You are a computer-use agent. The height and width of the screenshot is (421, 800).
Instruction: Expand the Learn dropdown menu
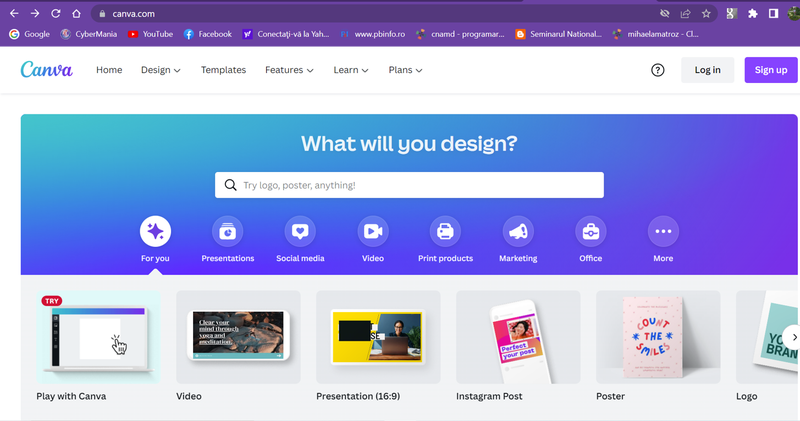351,70
